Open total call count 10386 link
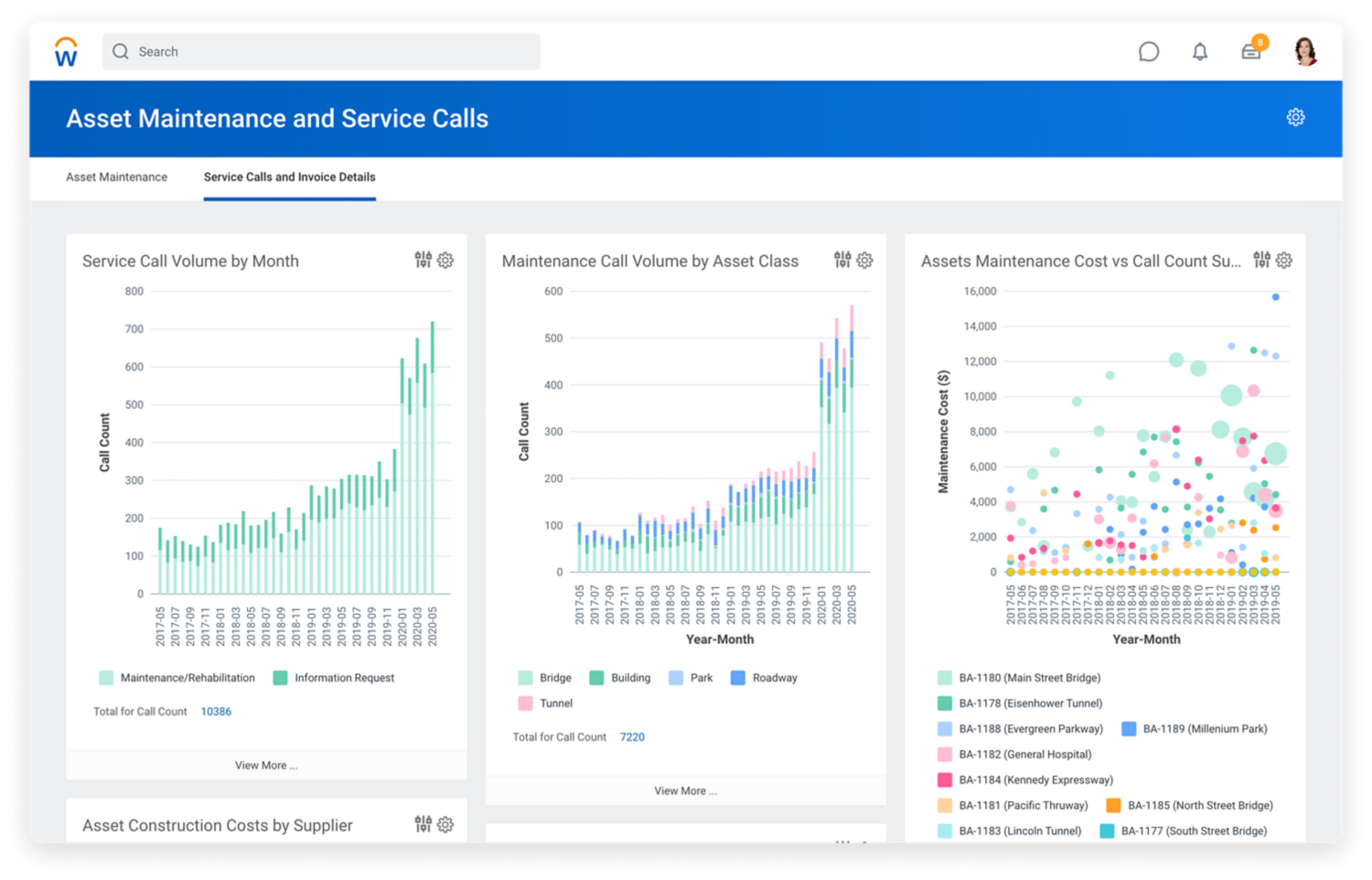This screenshot has width=1372, height=880. [x=216, y=712]
